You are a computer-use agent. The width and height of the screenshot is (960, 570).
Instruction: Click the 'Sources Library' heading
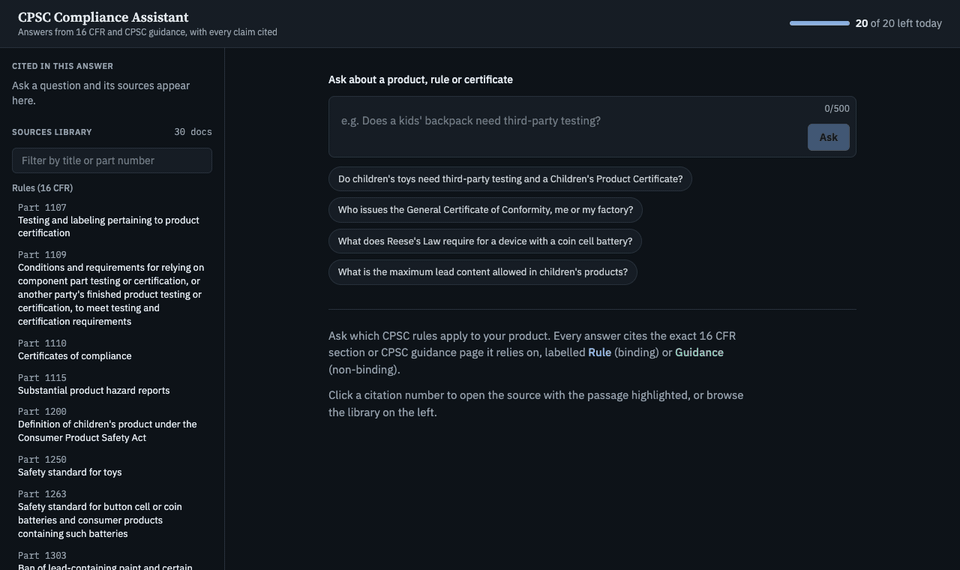pos(52,132)
